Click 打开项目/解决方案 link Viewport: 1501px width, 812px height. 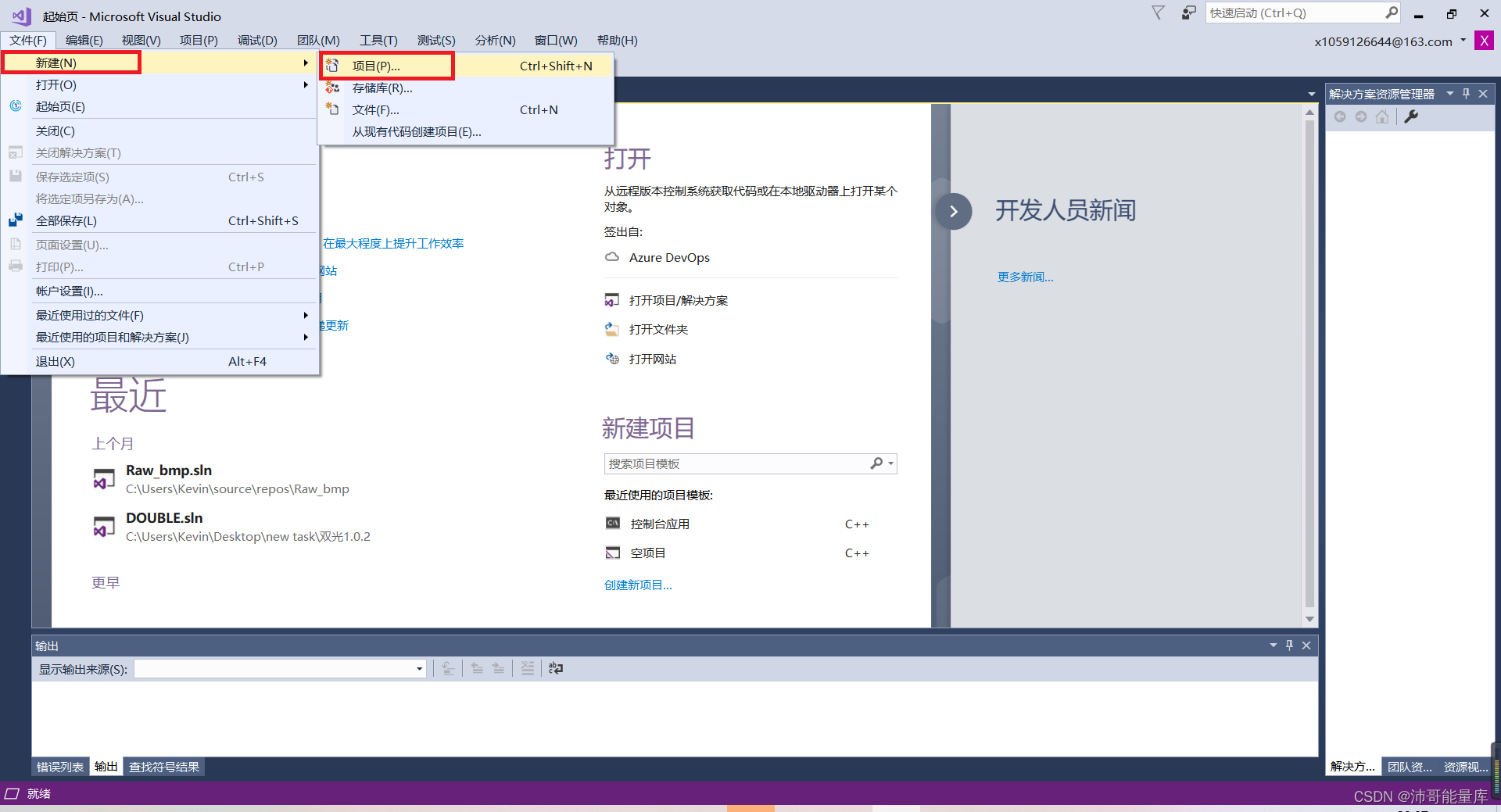click(679, 300)
